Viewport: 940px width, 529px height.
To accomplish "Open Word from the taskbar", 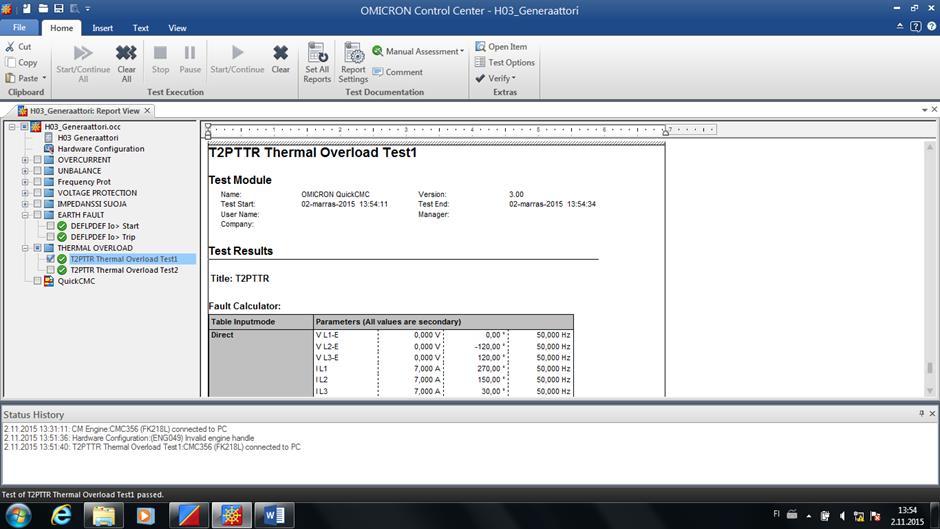I will [274, 515].
